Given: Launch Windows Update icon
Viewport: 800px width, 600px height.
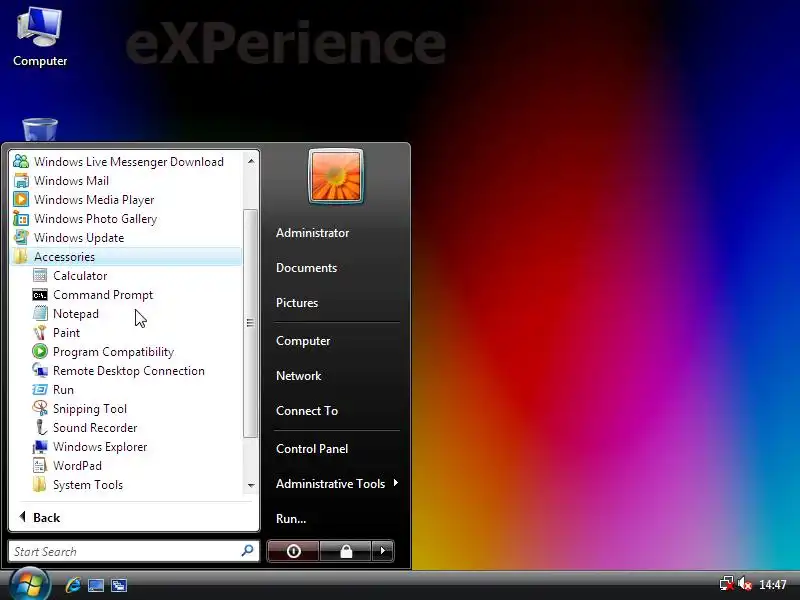Looking at the screenshot, I should pyautogui.click(x=21, y=238).
